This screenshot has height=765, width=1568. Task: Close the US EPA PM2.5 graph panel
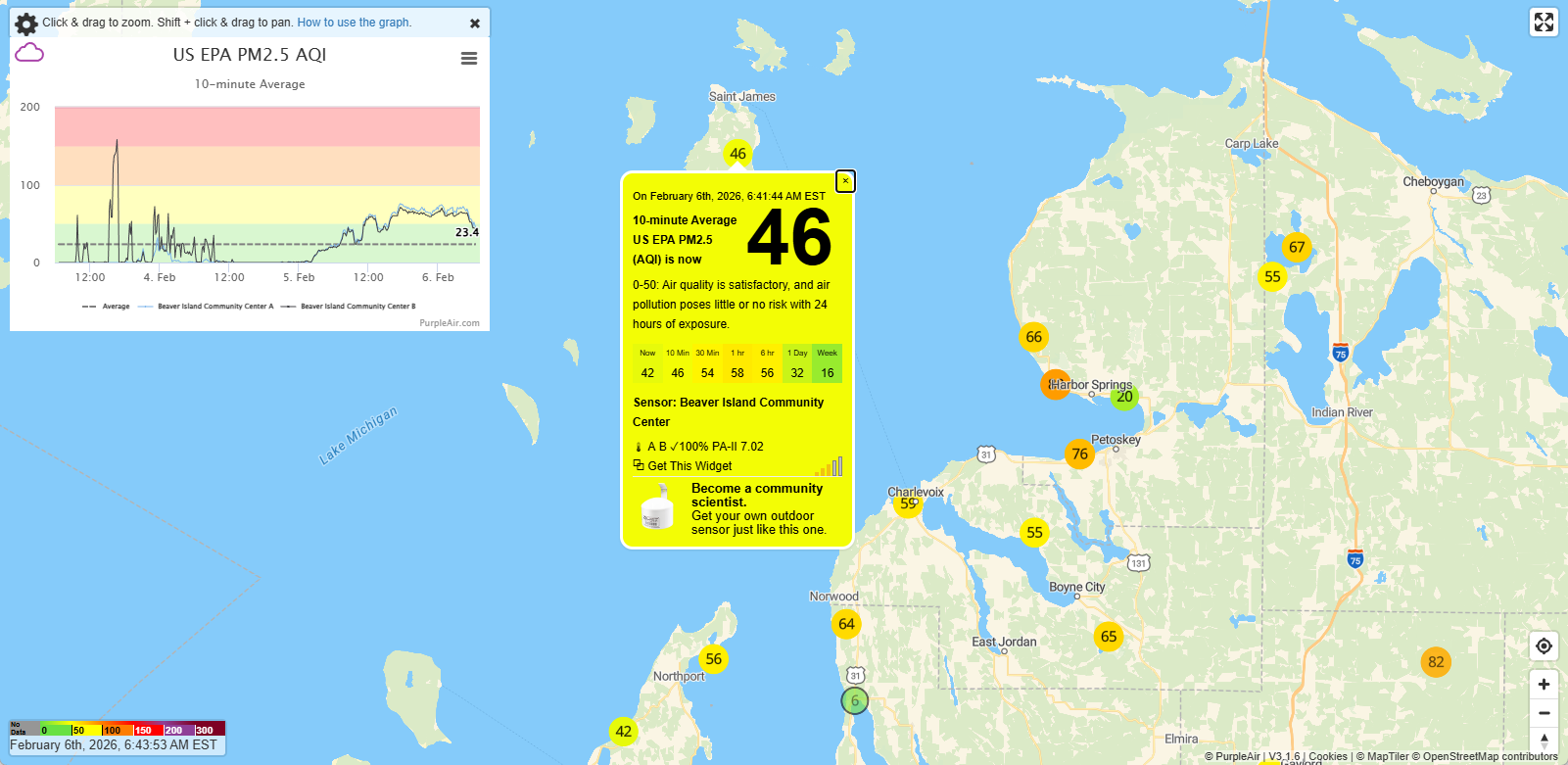coord(475,24)
